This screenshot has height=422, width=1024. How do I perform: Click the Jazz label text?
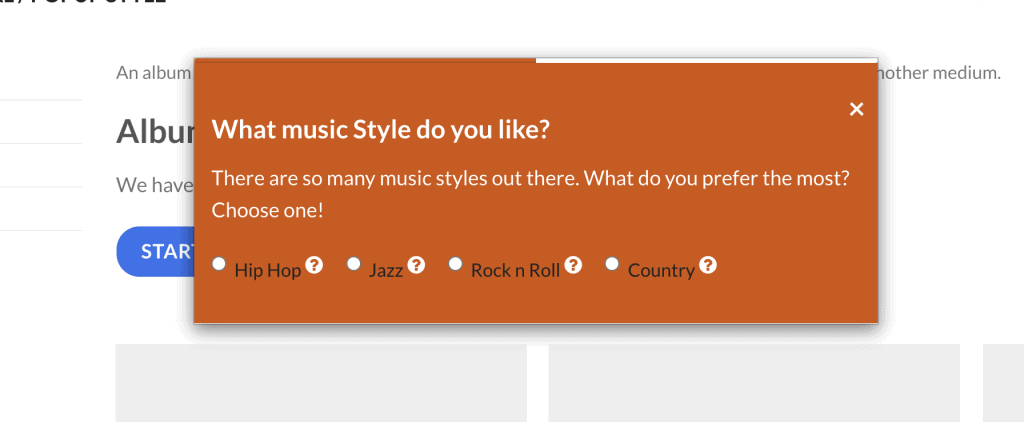[x=386, y=270]
